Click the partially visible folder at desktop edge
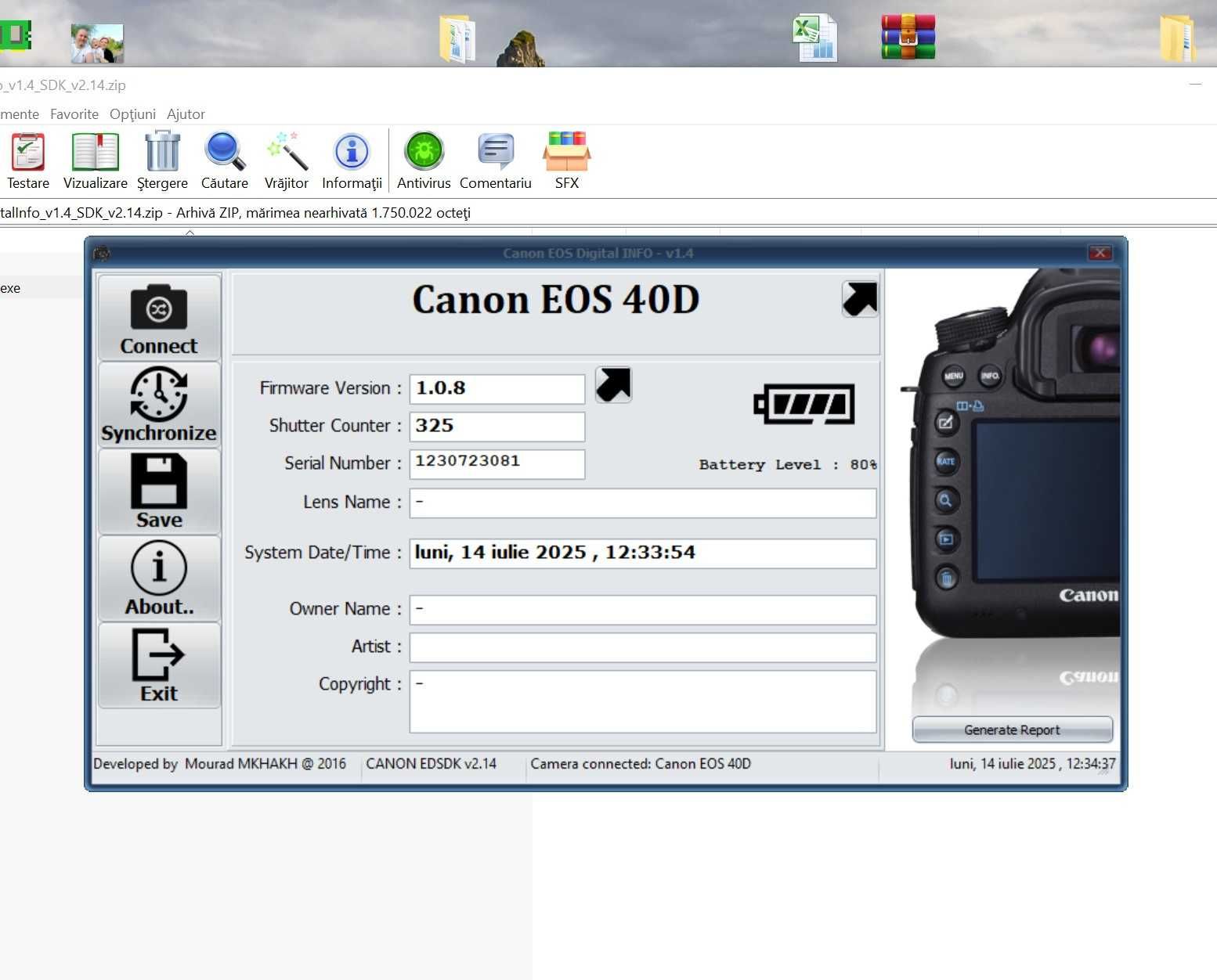The image size is (1217, 980). point(1178,38)
